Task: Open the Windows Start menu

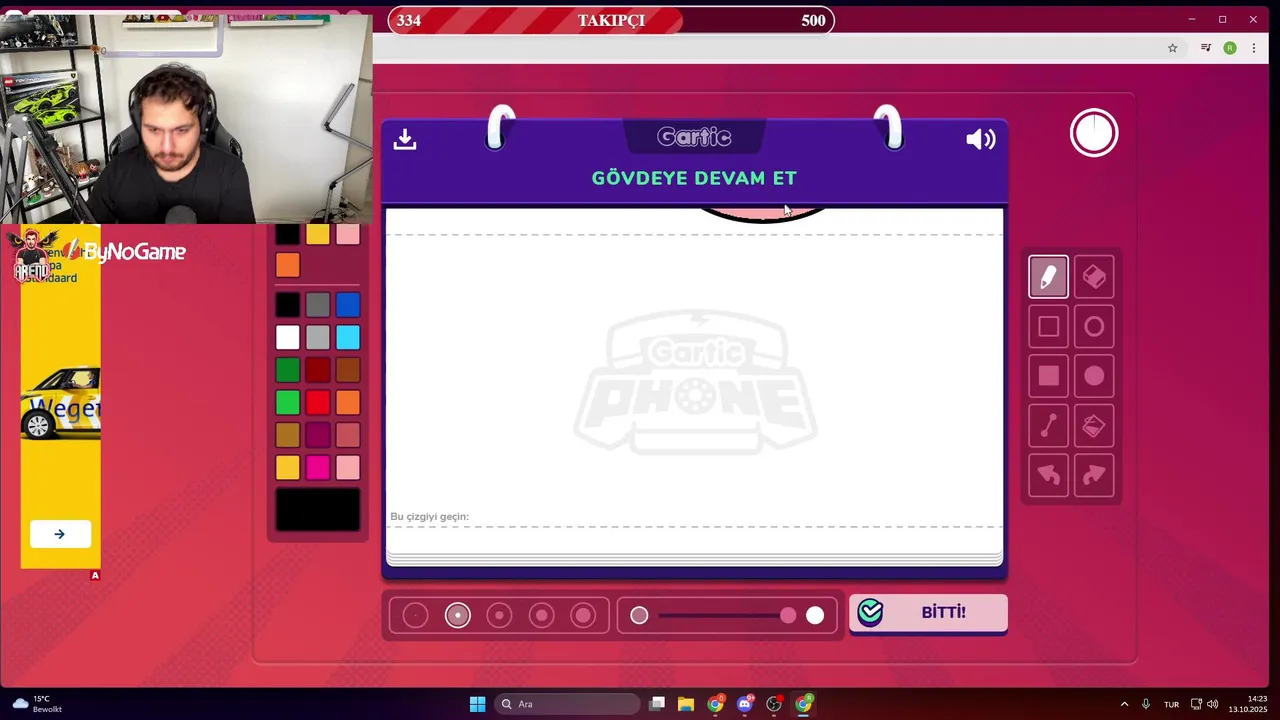Action: point(477,704)
